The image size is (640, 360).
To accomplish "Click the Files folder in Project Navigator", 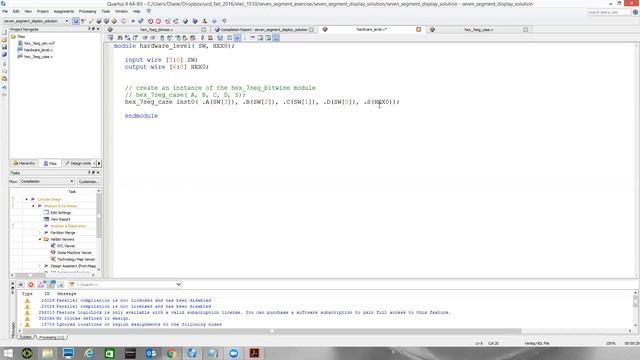I will 18,36.
